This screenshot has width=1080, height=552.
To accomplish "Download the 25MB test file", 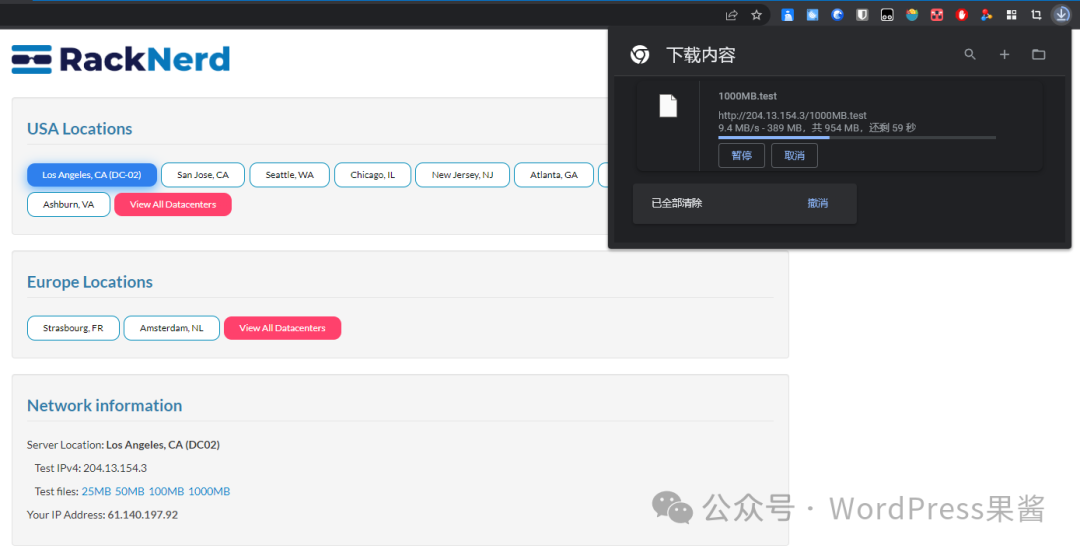I will [x=96, y=491].
